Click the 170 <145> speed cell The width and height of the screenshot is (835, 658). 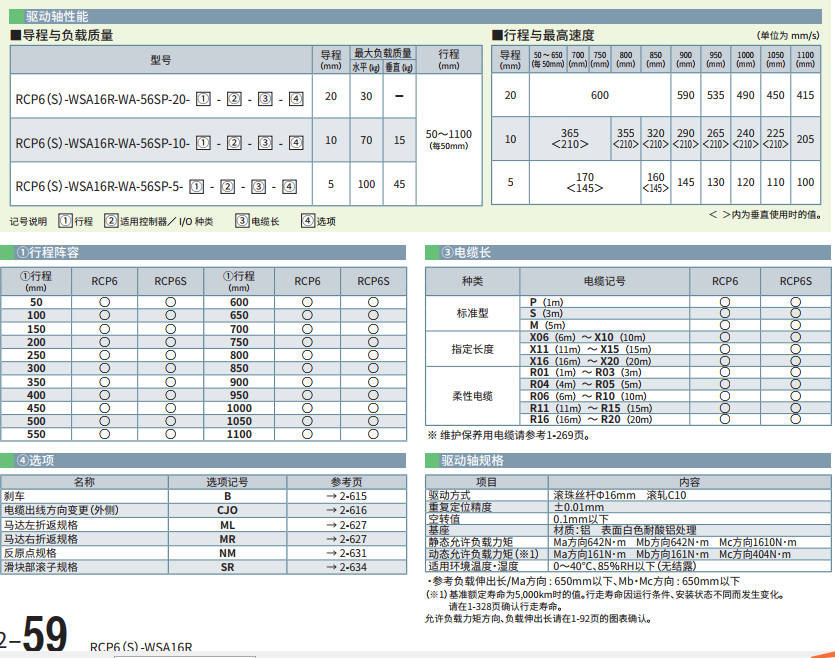(585, 182)
